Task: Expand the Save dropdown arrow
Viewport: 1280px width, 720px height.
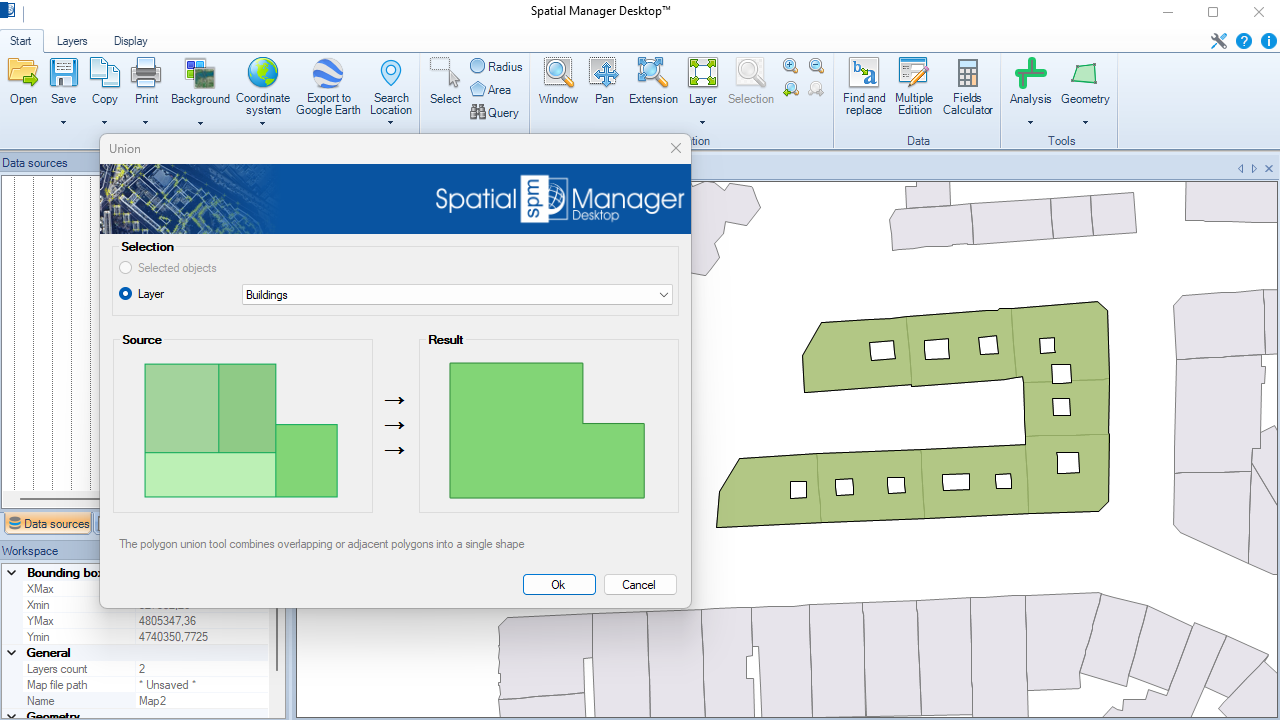Action: coord(63,123)
